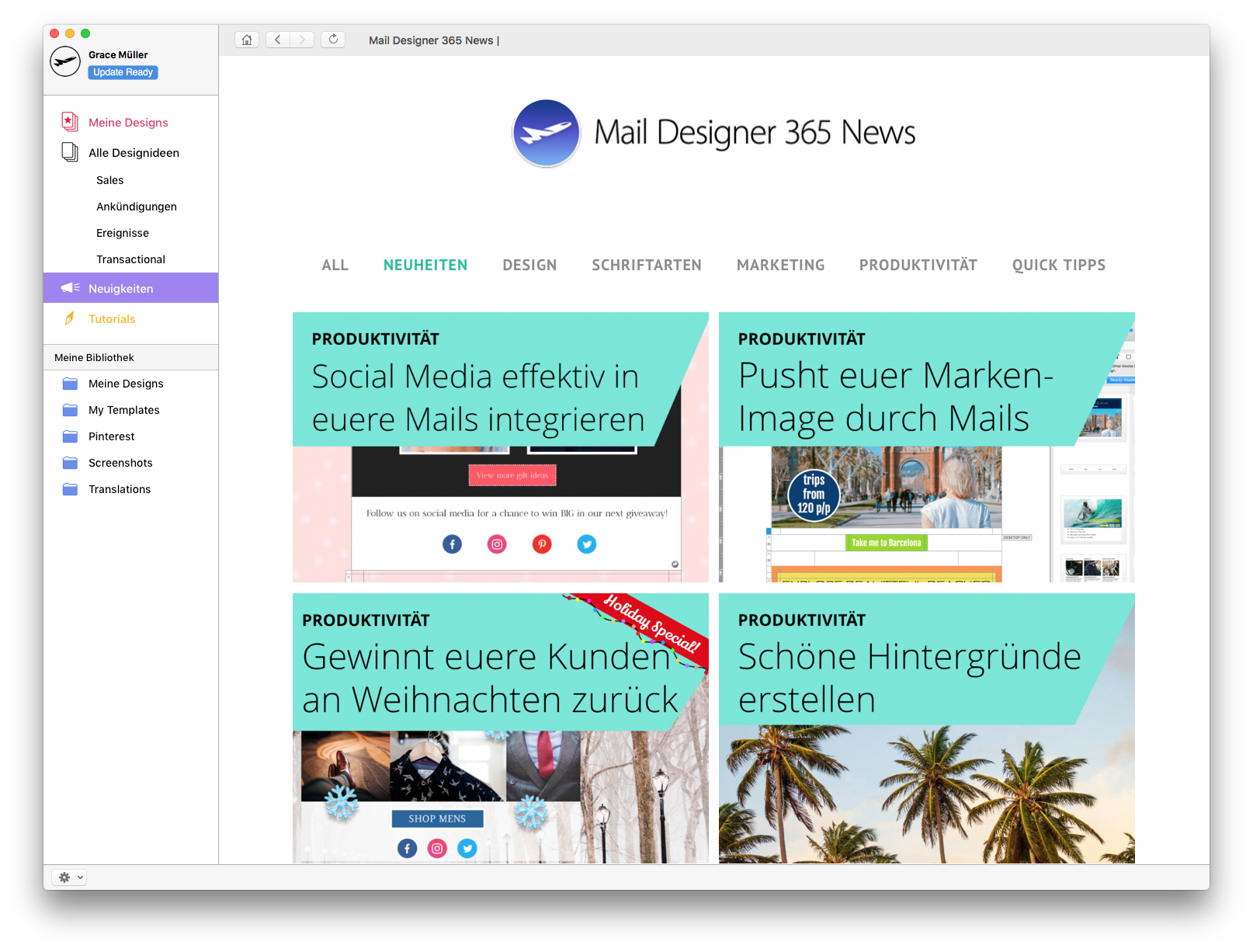Open the My Templates library folder
The image size is (1253, 952).
124,410
